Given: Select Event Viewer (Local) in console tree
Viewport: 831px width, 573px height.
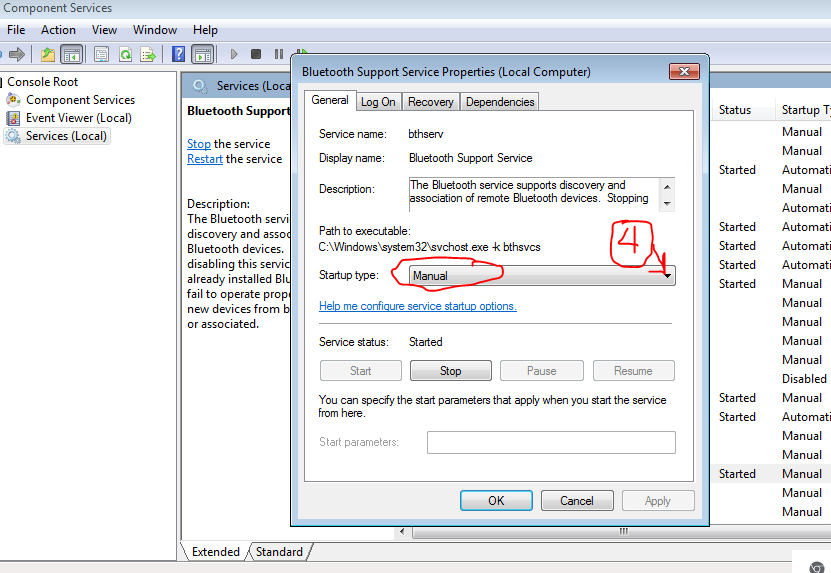Looking at the screenshot, I should pos(78,118).
